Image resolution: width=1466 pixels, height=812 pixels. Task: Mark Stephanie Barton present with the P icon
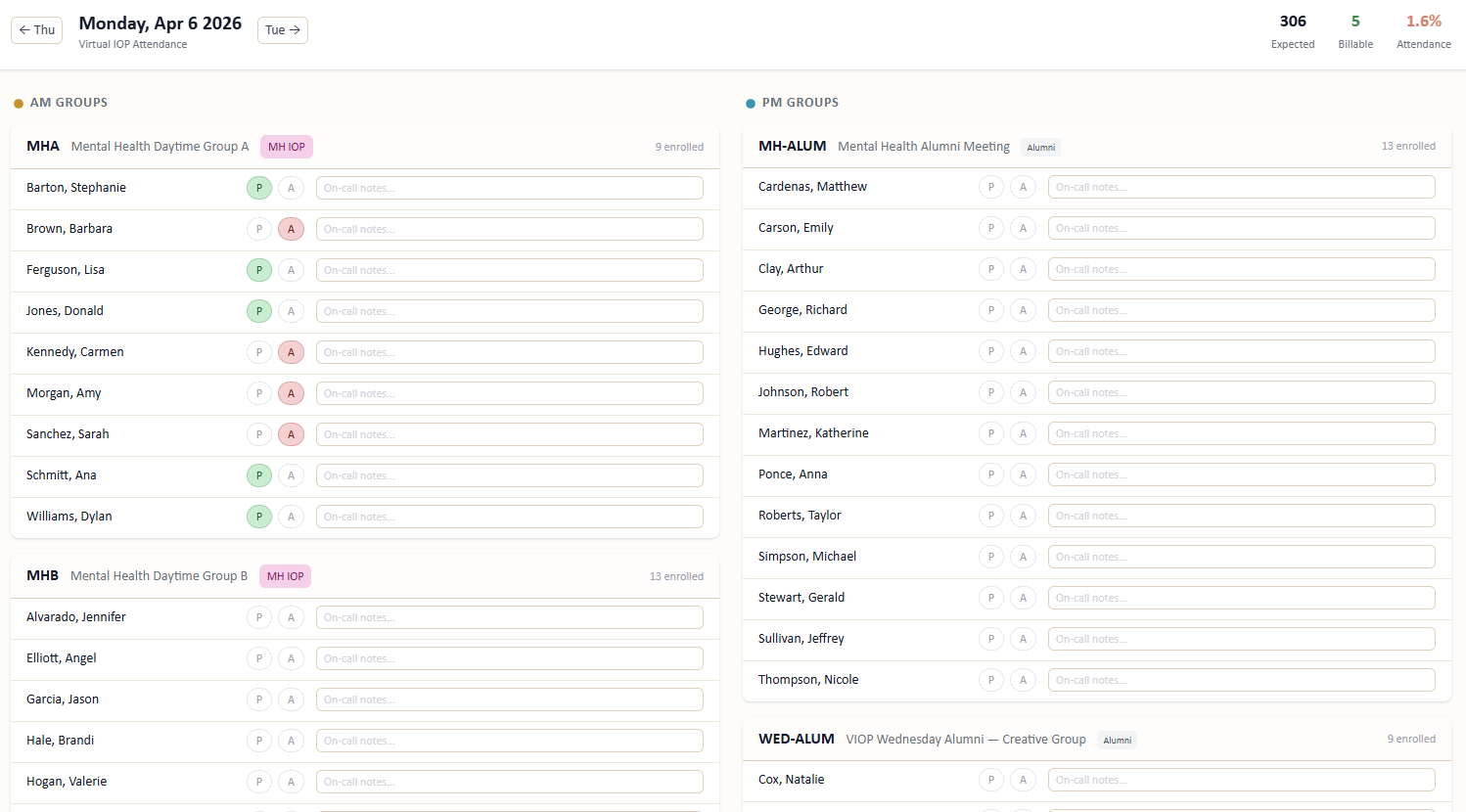[258, 187]
